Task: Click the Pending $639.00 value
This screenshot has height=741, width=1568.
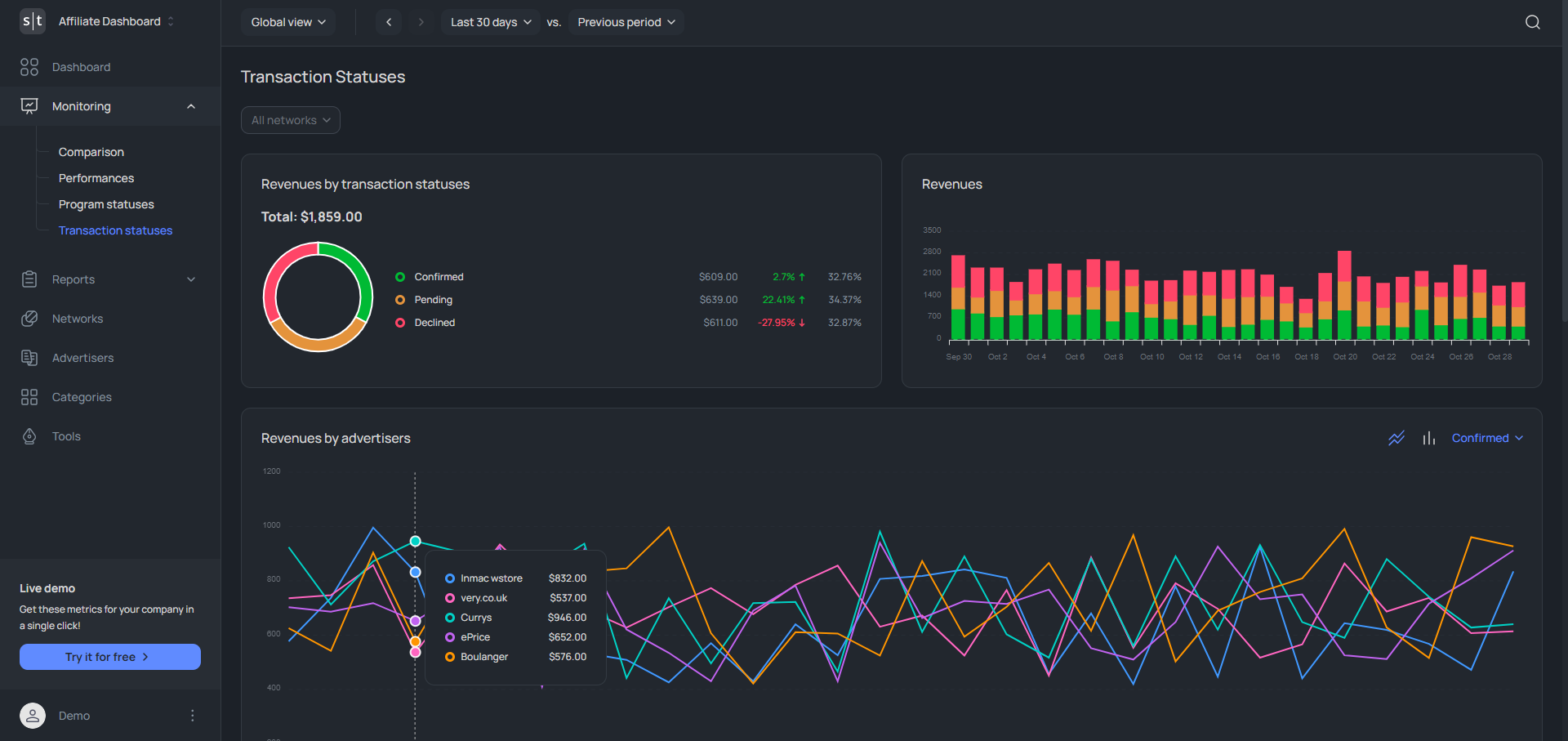Action: [718, 300]
